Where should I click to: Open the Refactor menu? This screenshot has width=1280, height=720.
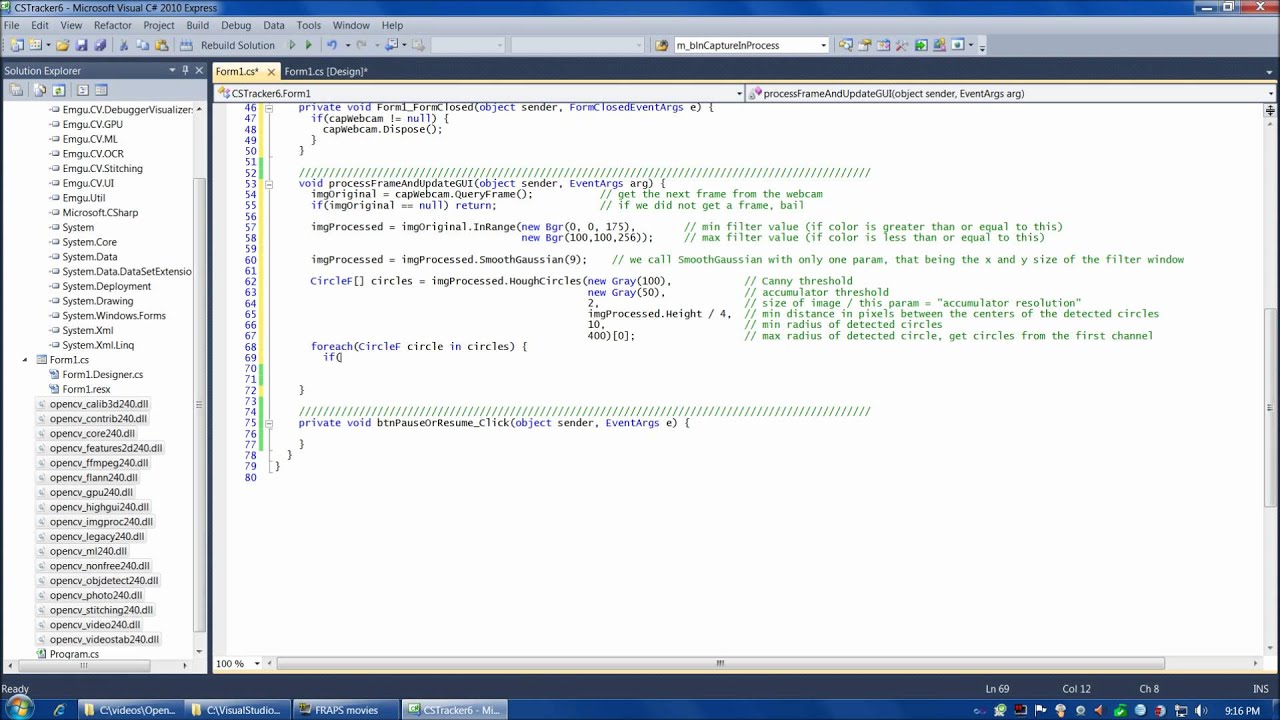(112, 25)
